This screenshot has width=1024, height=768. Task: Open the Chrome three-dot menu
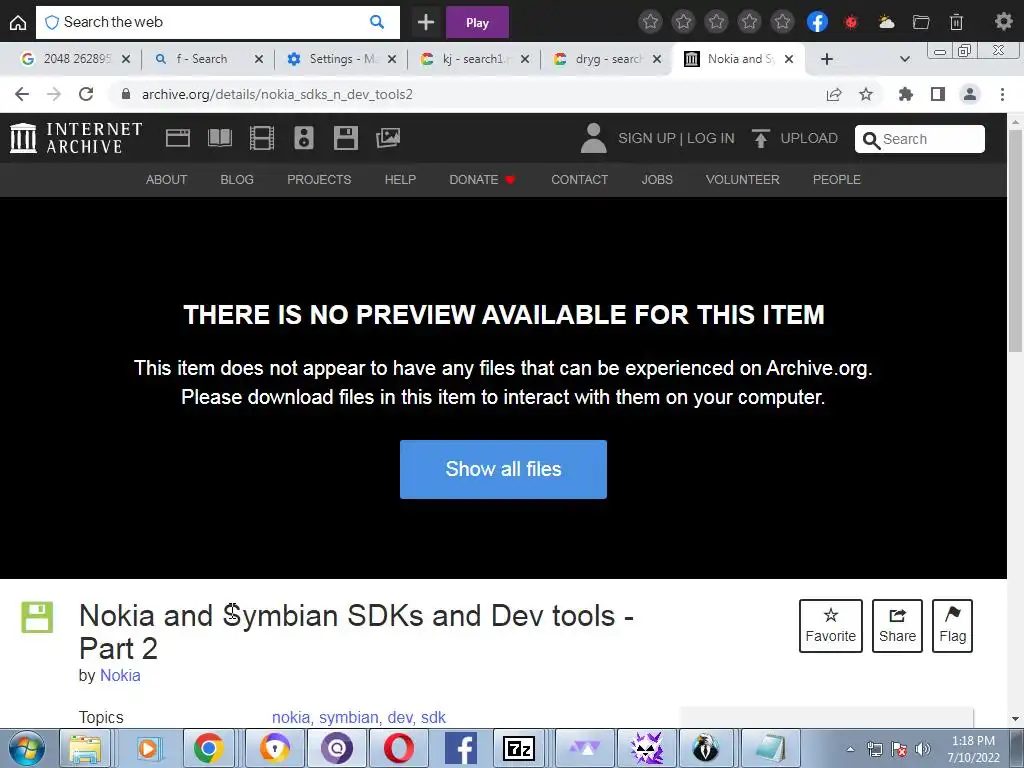click(x=1002, y=94)
